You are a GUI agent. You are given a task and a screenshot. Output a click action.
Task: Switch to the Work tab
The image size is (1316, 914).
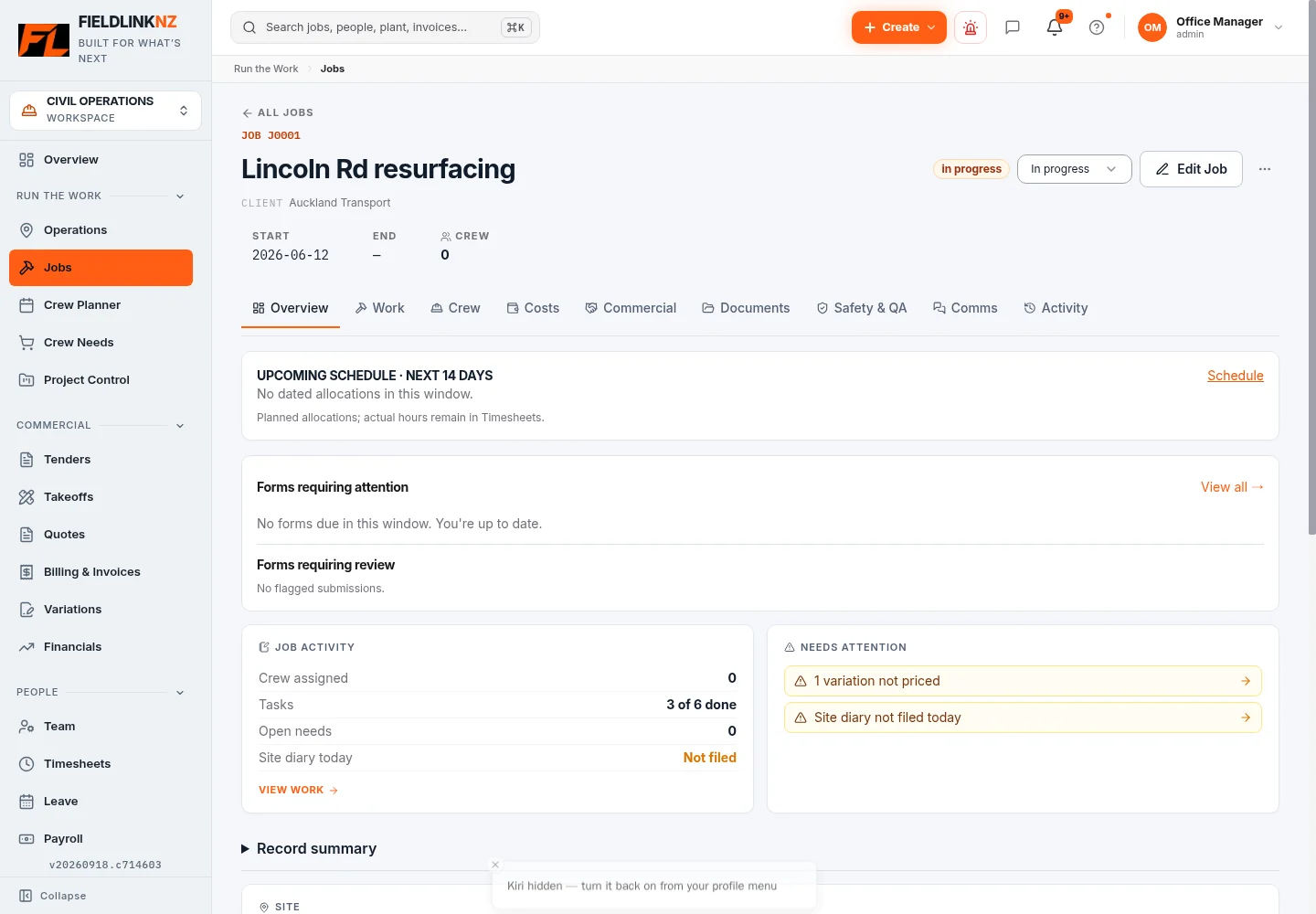379,308
